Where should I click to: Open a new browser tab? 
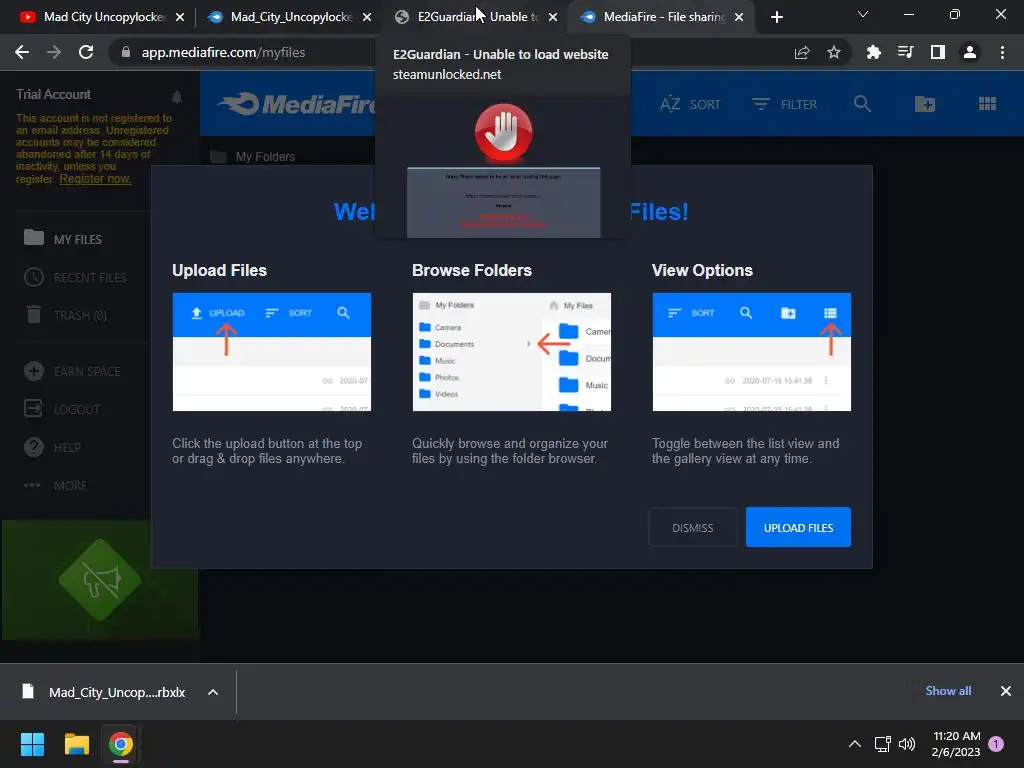click(776, 17)
